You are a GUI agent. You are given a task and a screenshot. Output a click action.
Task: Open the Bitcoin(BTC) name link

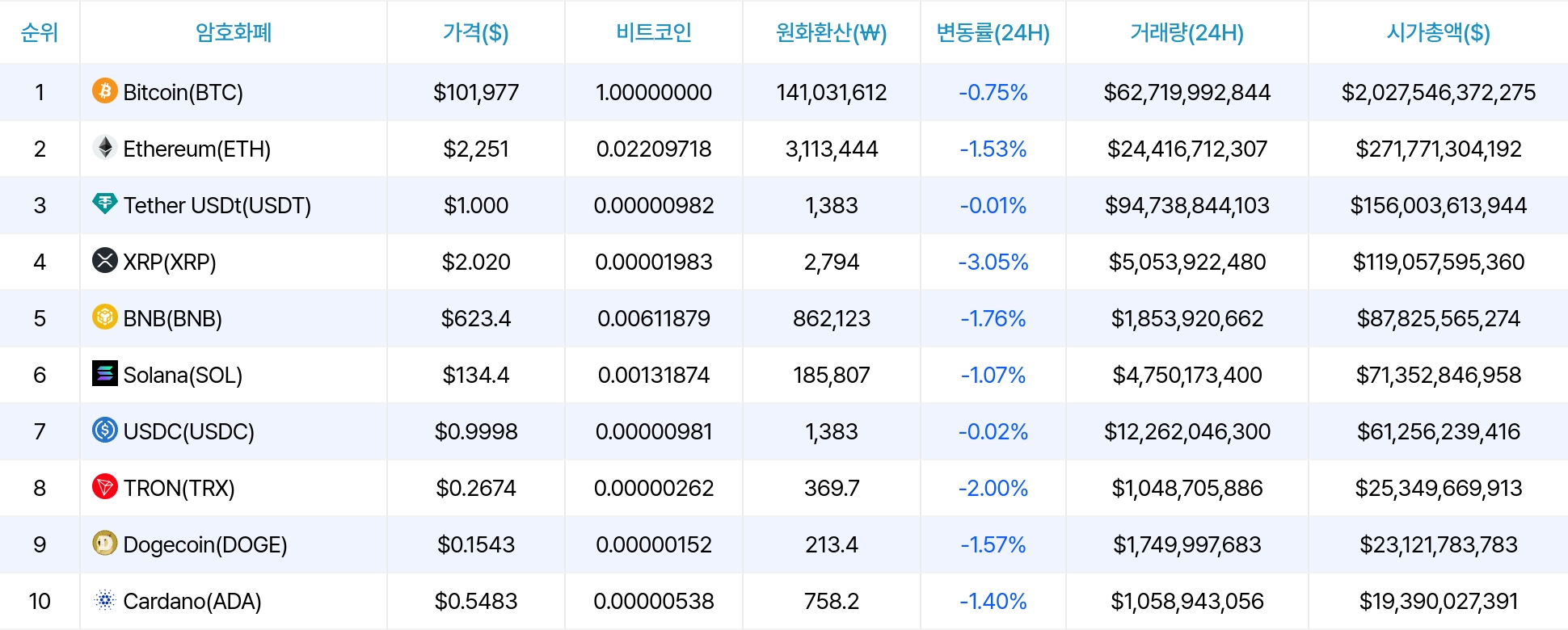click(183, 92)
